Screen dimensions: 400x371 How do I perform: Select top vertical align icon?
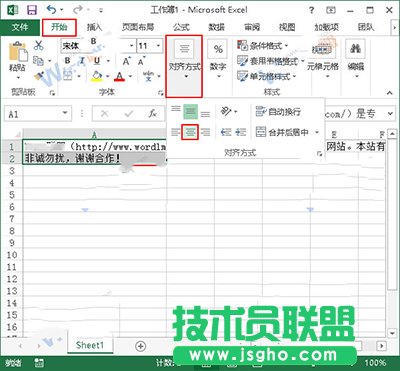coord(176,109)
